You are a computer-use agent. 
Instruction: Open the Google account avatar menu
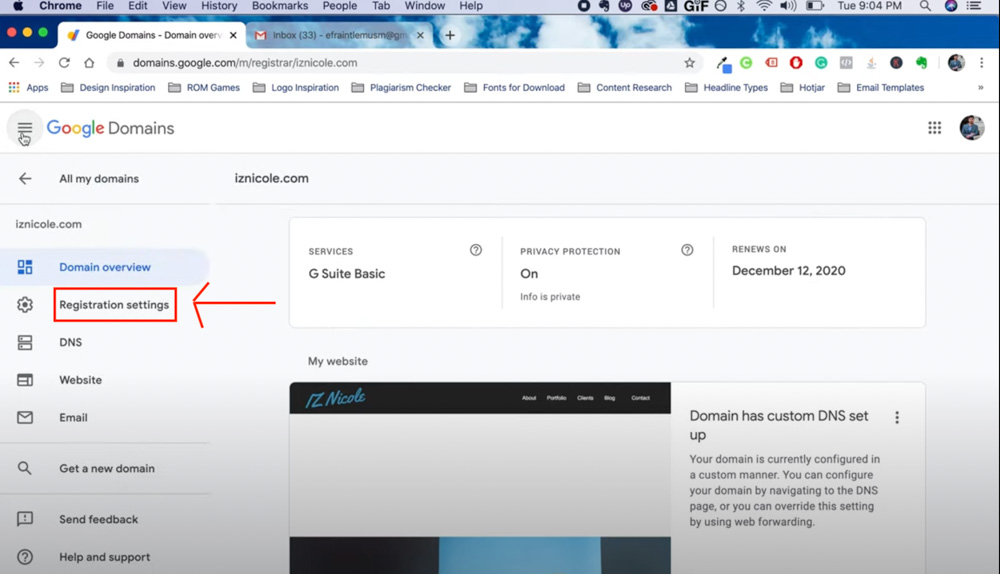pyautogui.click(x=972, y=128)
